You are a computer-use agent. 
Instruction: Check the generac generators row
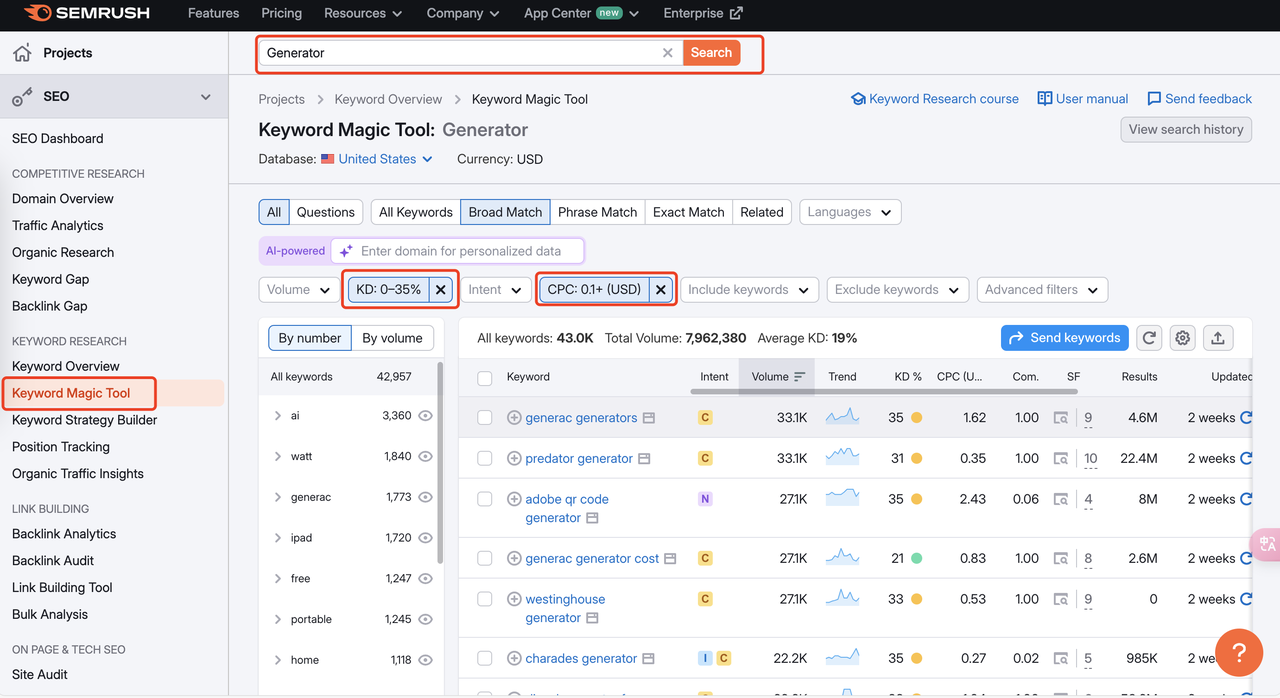[485, 418]
